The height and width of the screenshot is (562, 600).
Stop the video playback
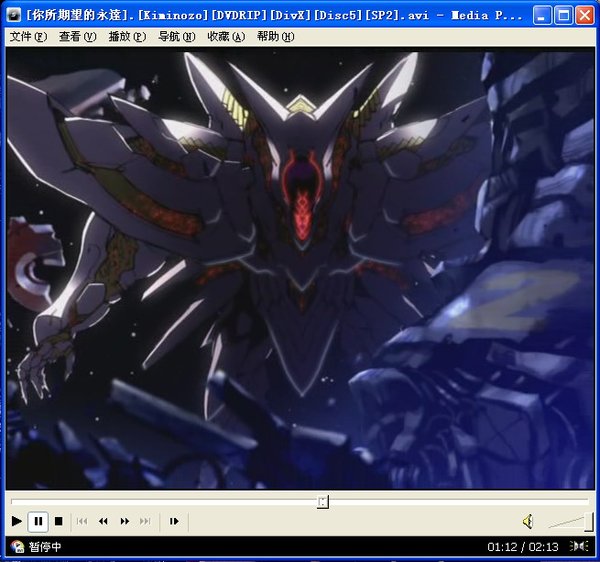(x=59, y=521)
